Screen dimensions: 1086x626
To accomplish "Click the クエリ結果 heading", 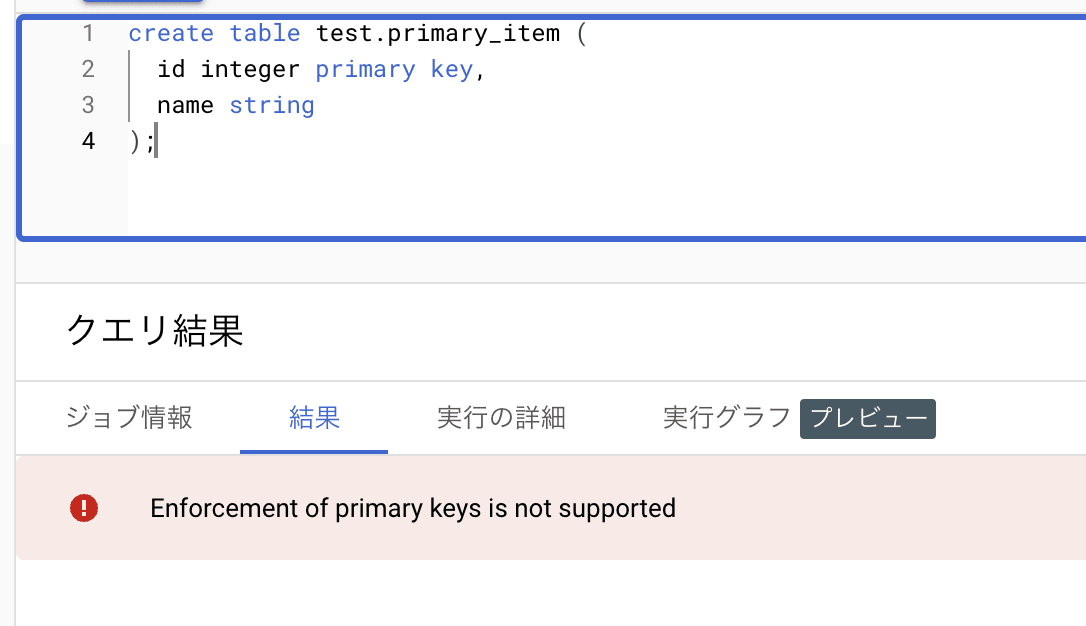I will [154, 330].
